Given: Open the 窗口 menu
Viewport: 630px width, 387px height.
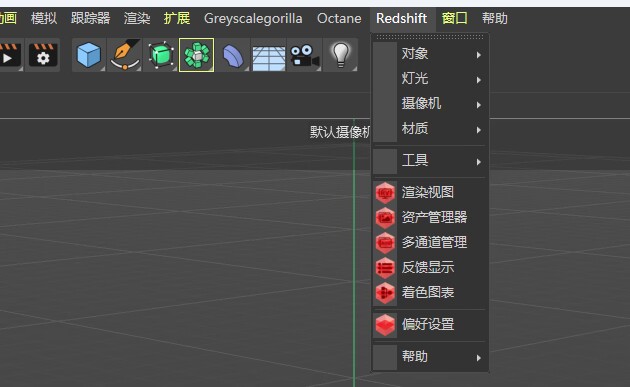Looking at the screenshot, I should point(454,18).
